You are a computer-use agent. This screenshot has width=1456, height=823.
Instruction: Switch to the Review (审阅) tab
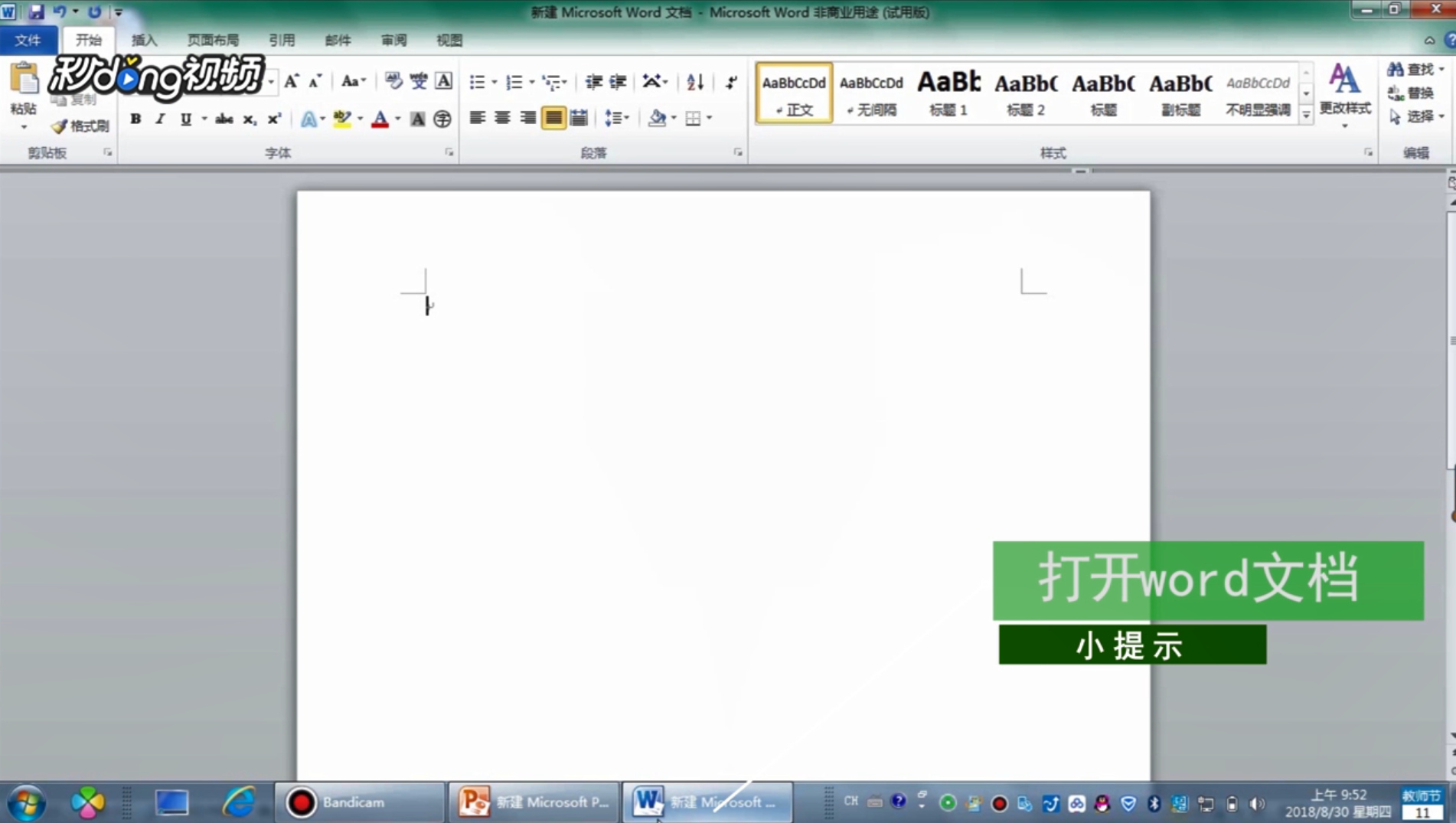click(x=393, y=40)
